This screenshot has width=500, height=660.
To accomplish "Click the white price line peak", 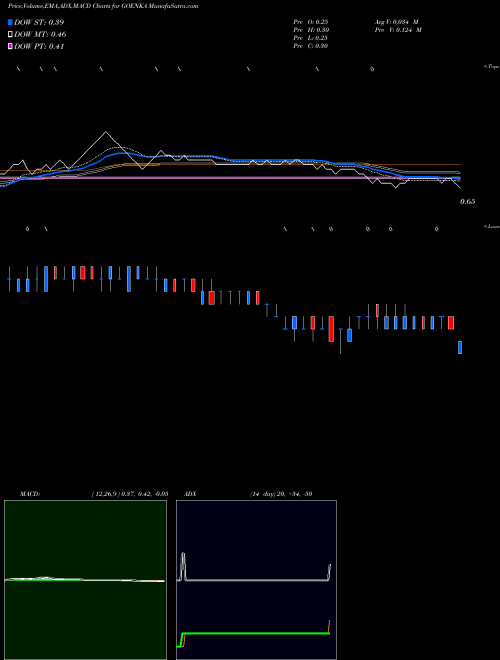I will click(x=105, y=132).
